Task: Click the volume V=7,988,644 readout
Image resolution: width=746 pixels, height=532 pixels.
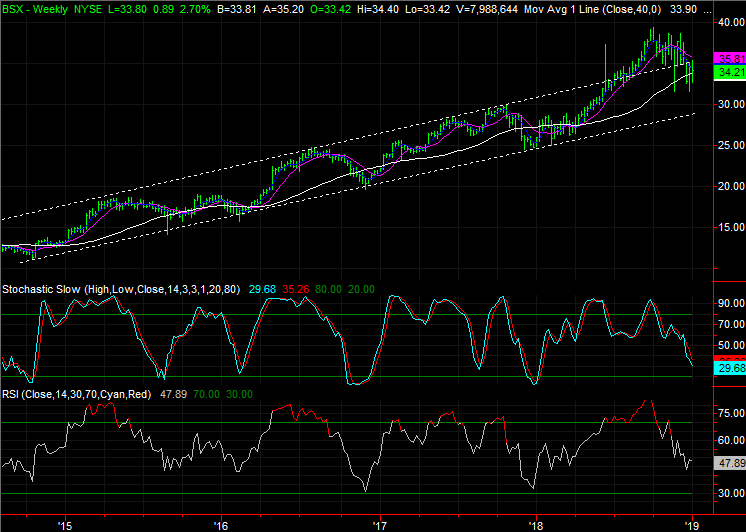Action: 486,9
